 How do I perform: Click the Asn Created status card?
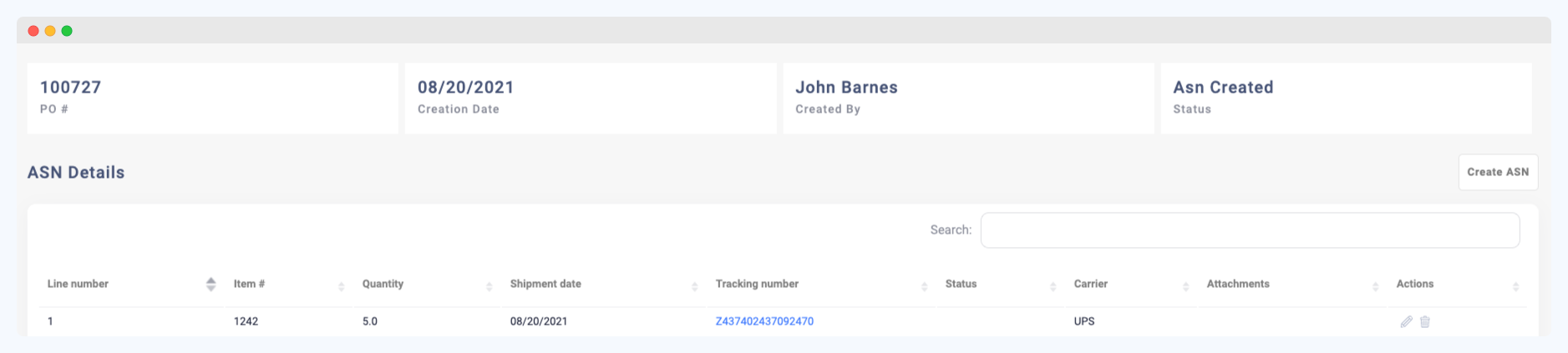[x=1346, y=98]
